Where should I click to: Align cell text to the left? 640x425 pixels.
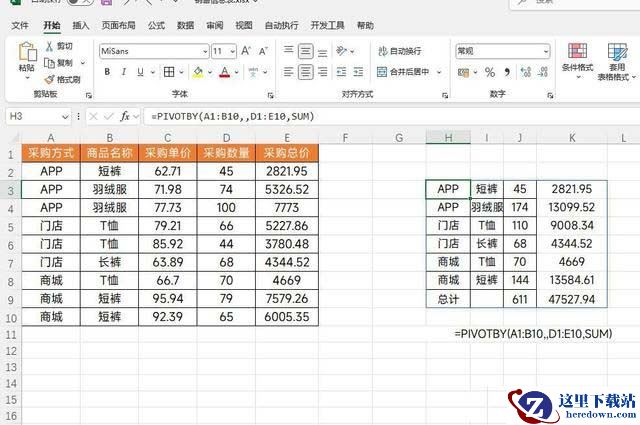click(288, 72)
